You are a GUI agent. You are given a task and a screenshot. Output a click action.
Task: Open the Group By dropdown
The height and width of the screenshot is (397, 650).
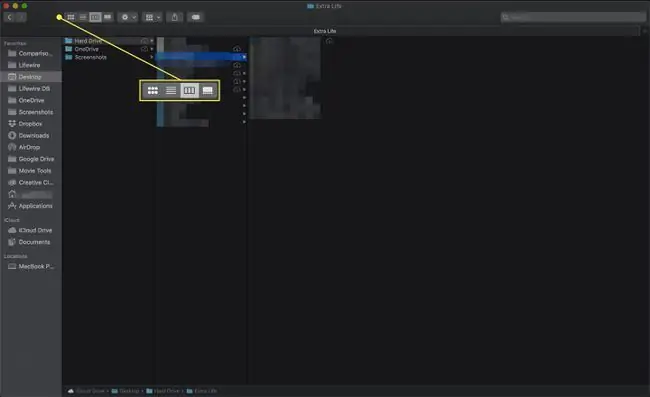tap(152, 17)
